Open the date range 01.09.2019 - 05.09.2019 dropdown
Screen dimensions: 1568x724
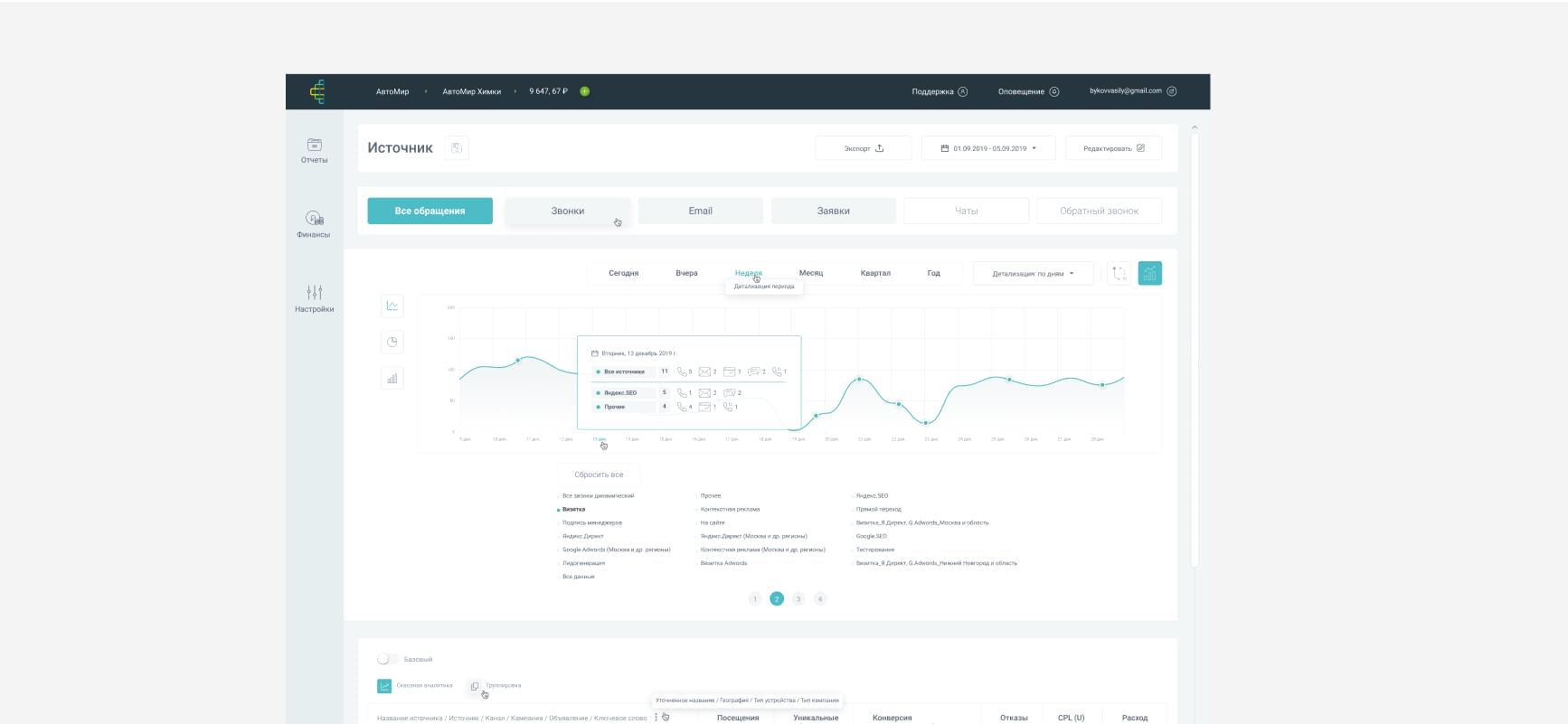(988, 148)
